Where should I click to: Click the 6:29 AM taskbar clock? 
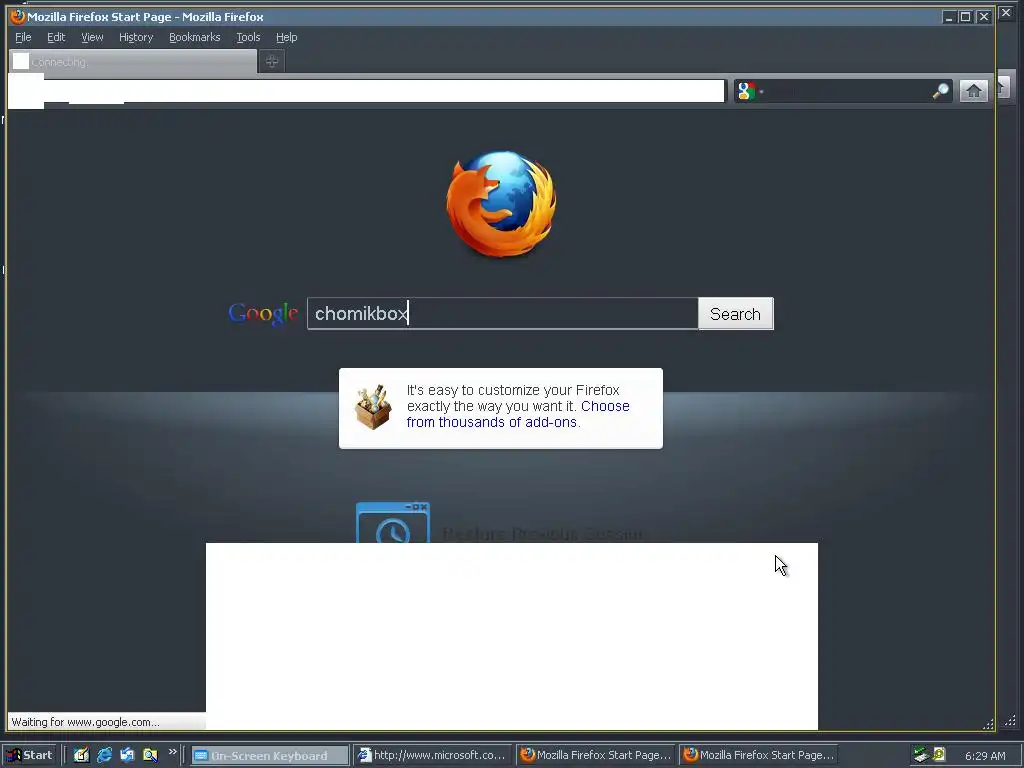click(x=985, y=756)
